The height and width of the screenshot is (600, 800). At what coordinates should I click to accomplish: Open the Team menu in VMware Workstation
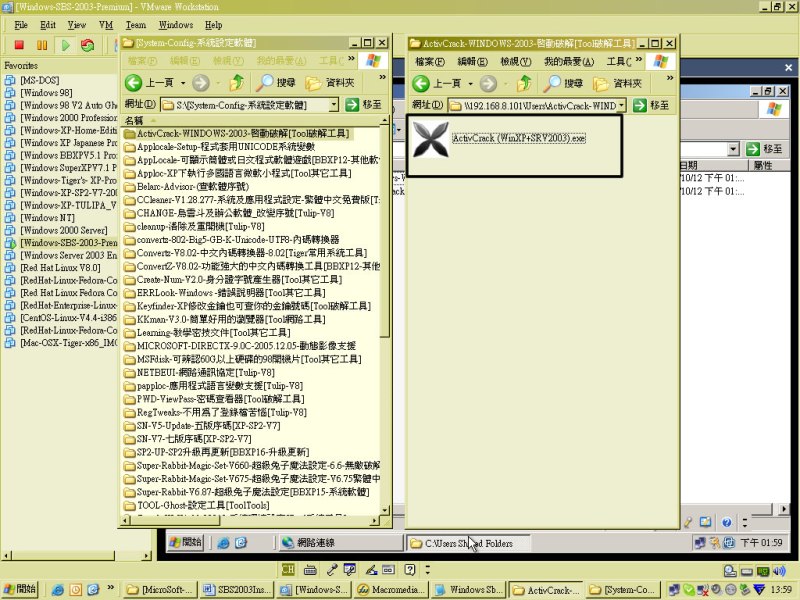tap(136, 24)
